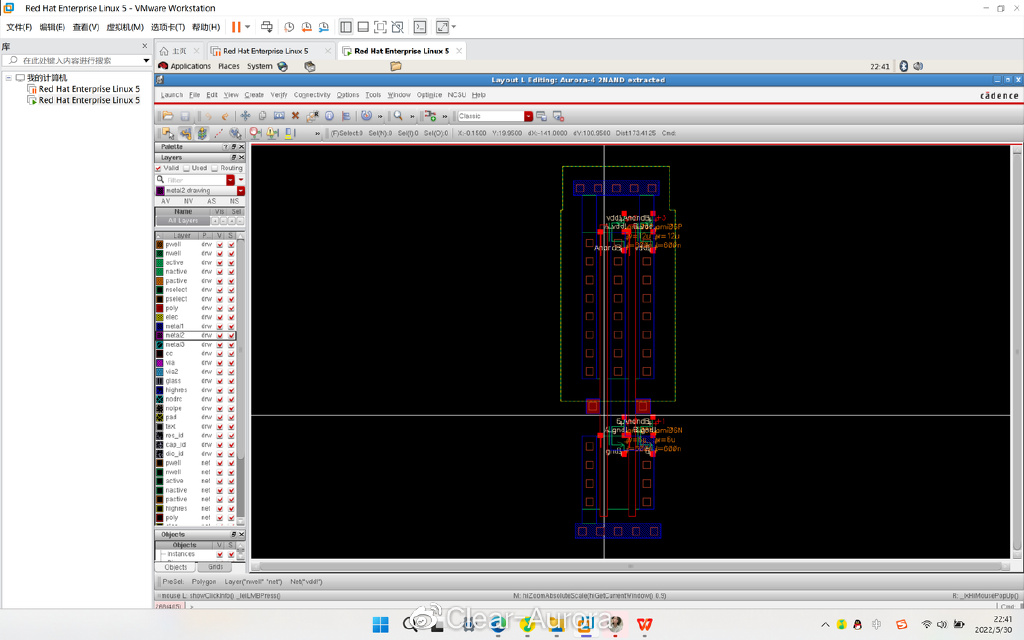The height and width of the screenshot is (640, 1024).
Task: Click the magnifier Zoom icon
Action: pos(398,116)
